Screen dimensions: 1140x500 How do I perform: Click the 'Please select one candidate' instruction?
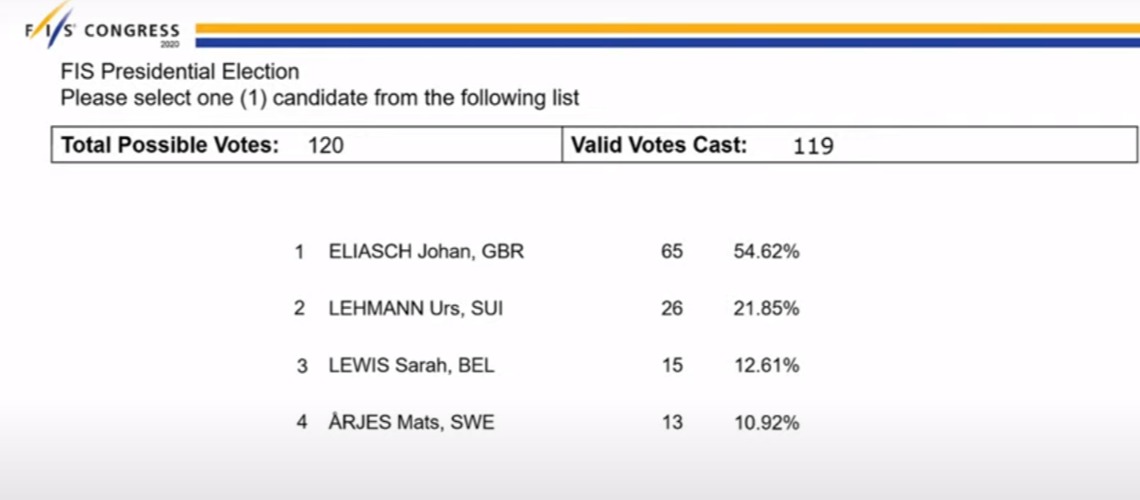click(320, 98)
